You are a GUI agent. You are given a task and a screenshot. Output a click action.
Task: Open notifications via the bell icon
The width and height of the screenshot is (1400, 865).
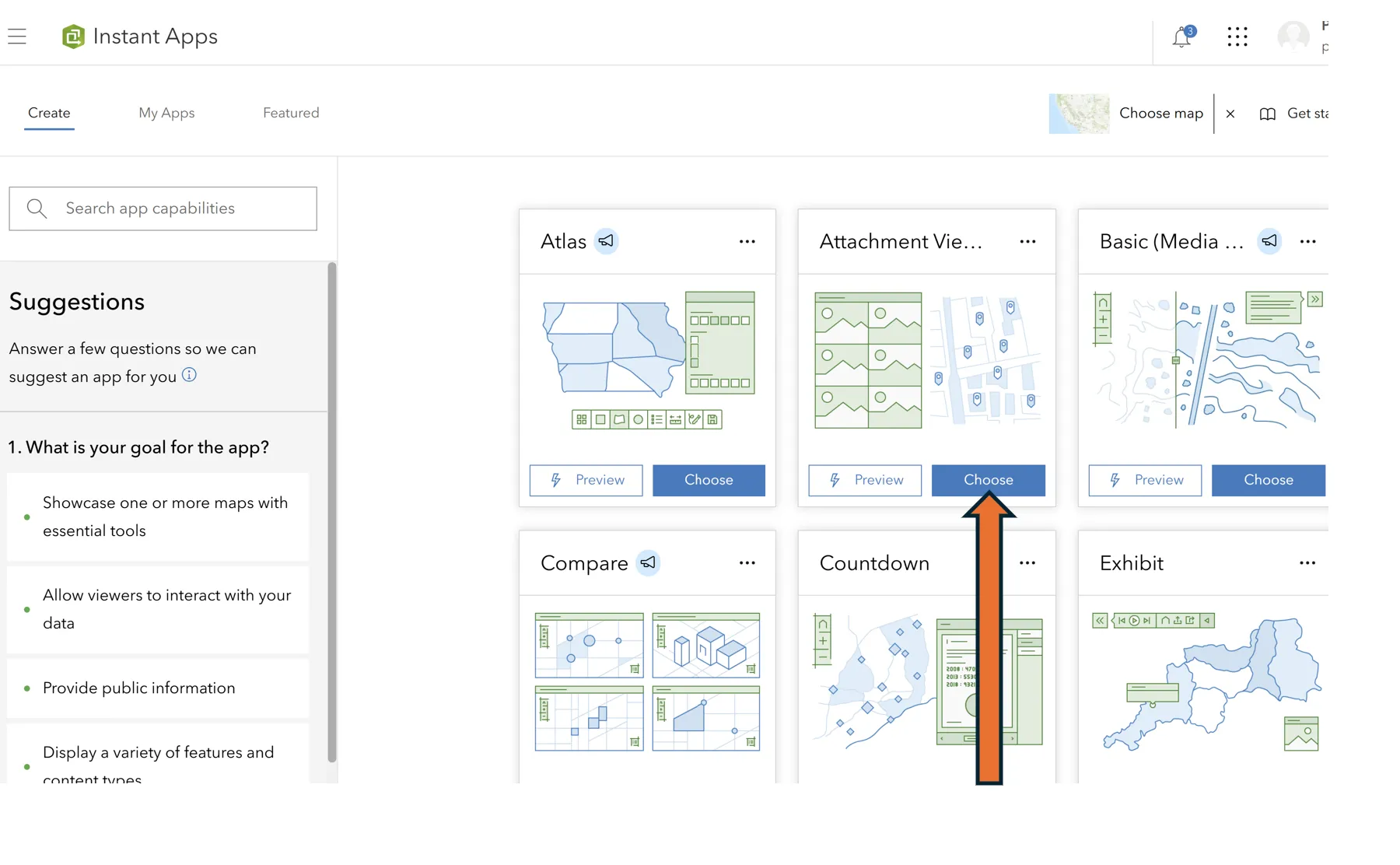(x=1181, y=37)
